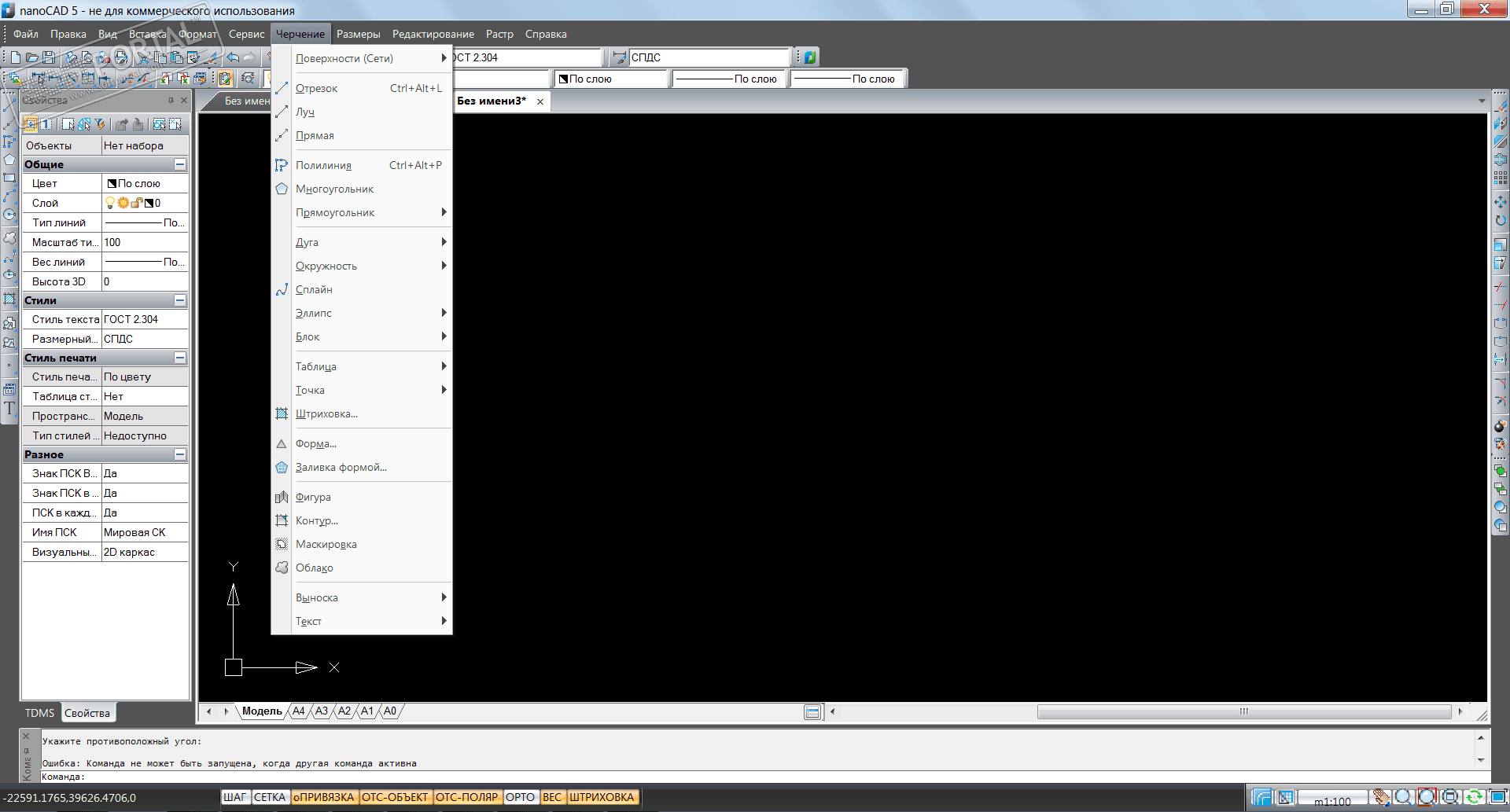Image resolution: width=1510 pixels, height=812 pixels.
Task: Toggle ОТС-ОБЪЕКТ object tracking
Action: tap(395, 797)
